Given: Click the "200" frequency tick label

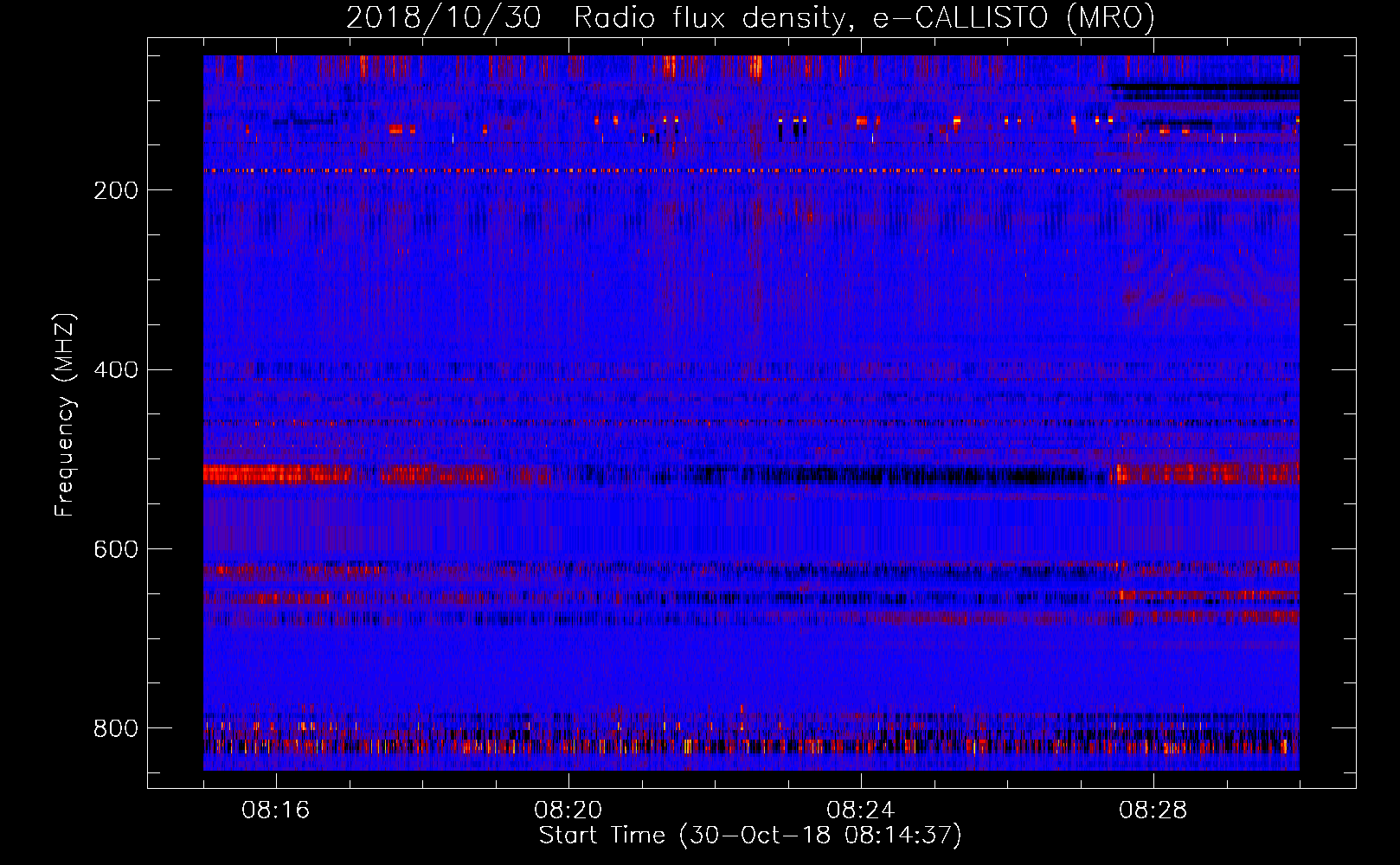Looking at the screenshot, I should pyautogui.click(x=116, y=190).
